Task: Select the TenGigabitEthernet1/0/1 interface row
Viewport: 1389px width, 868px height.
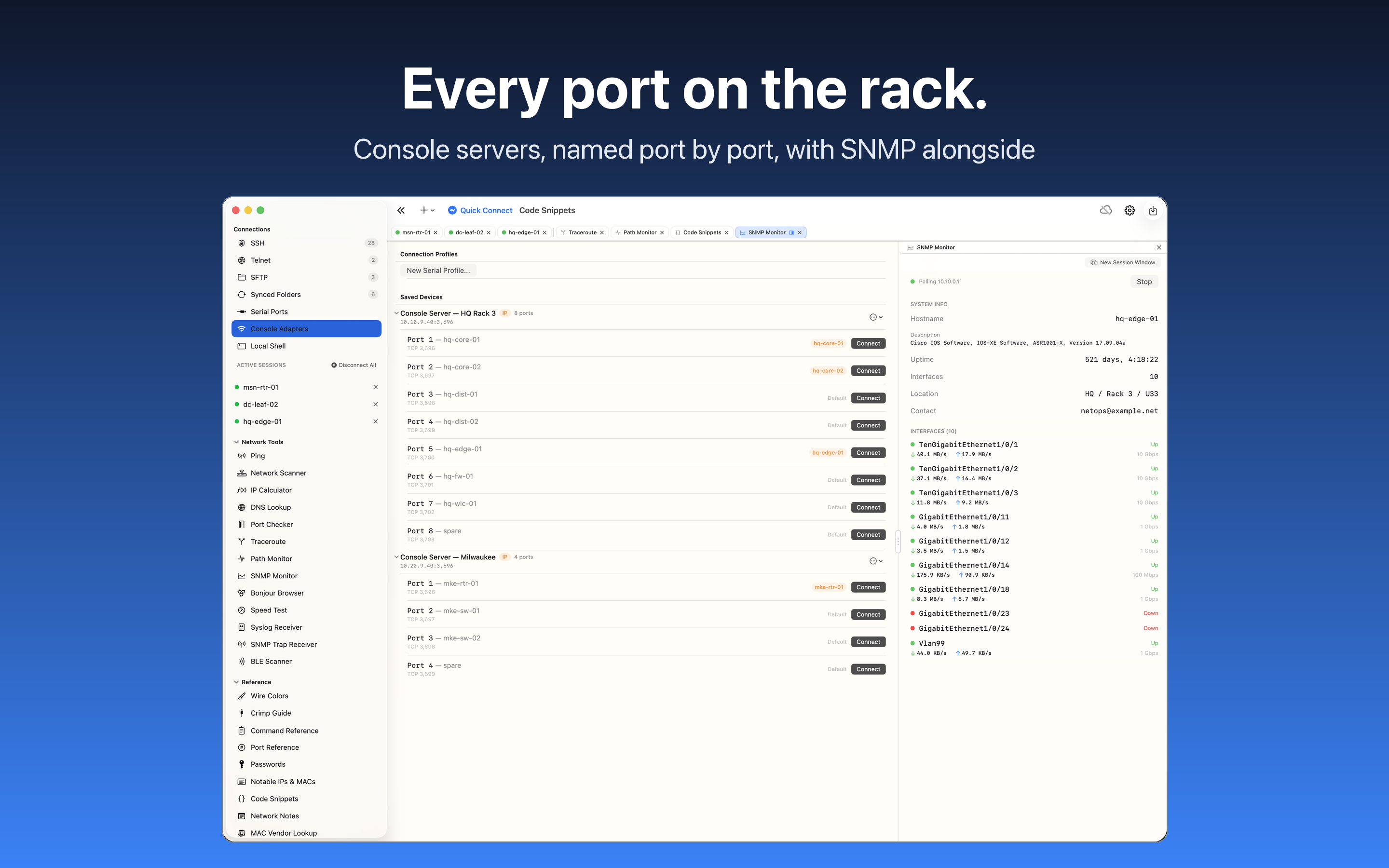Action: coord(1034,449)
